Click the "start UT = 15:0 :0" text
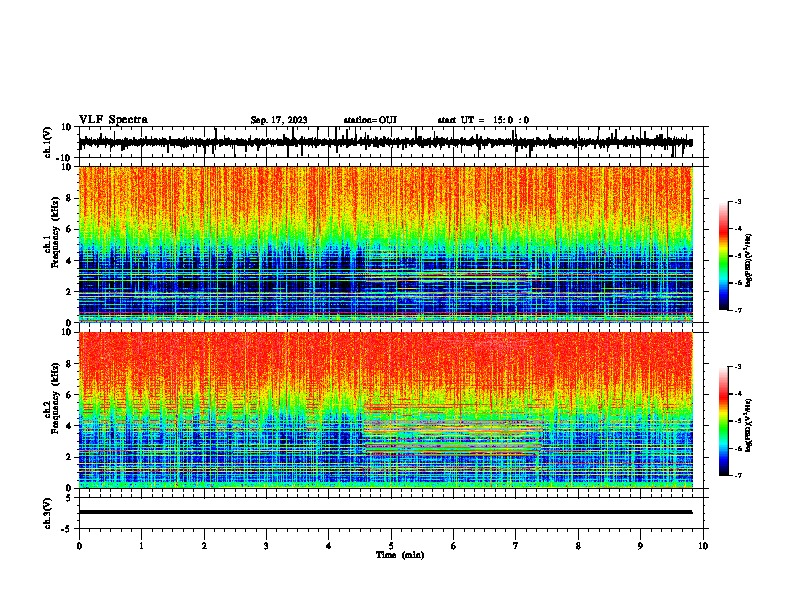The height and width of the screenshot is (612, 792). pos(483,120)
